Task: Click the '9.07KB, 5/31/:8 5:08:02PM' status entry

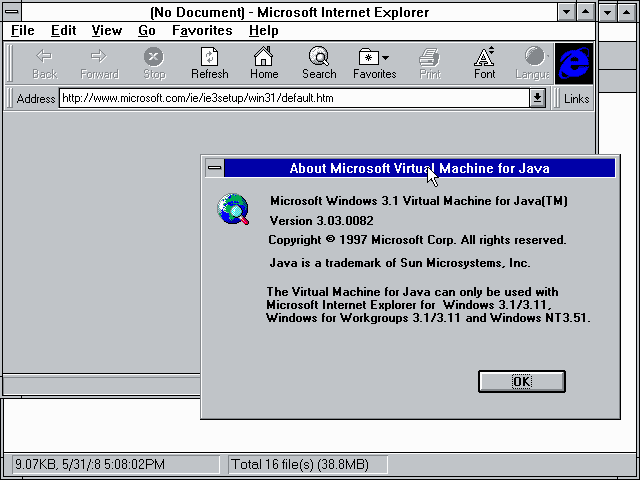Action: (x=90, y=464)
